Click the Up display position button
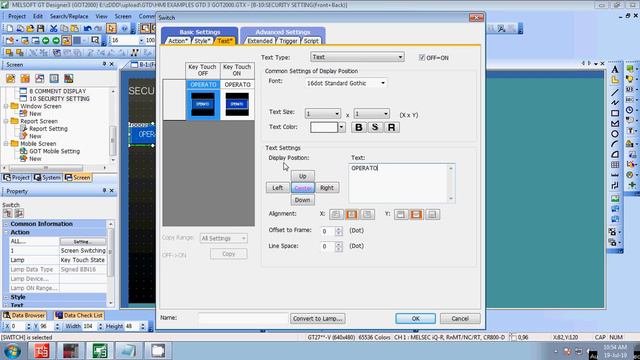The image size is (640, 360). click(x=302, y=176)
